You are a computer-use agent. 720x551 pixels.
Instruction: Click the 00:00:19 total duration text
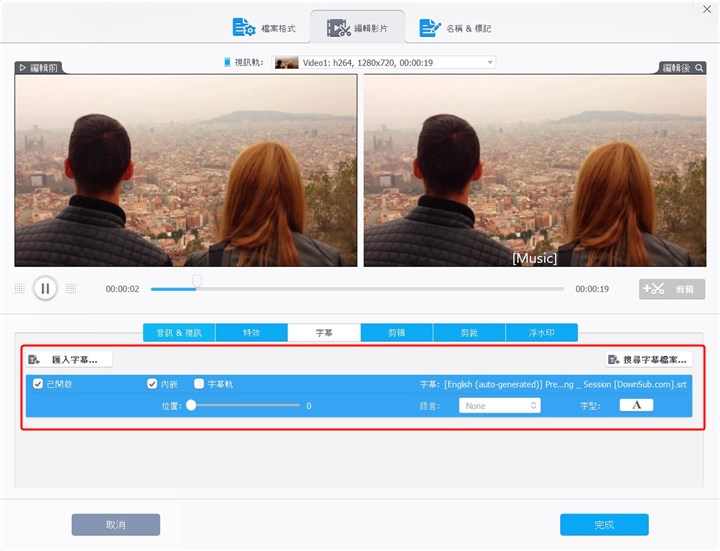pyautogui.click(x=592, y=289)
